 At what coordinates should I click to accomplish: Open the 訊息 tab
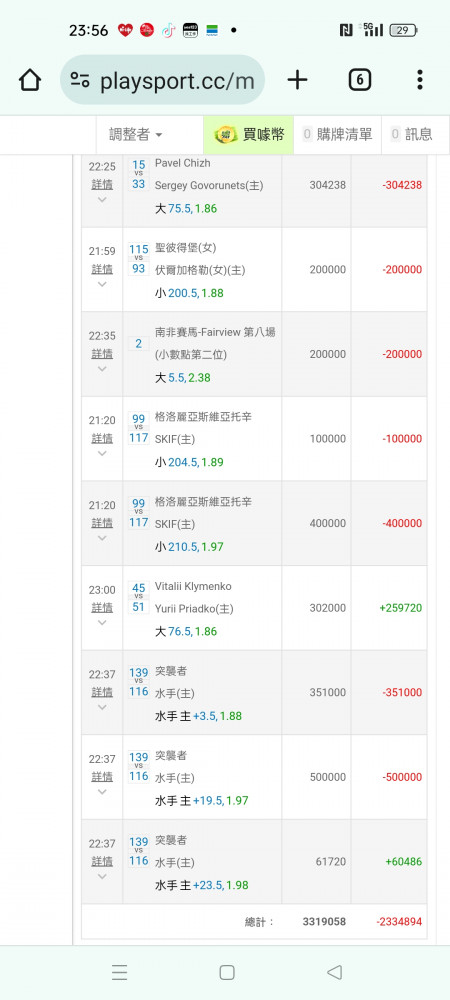click(x=411, y=135)
